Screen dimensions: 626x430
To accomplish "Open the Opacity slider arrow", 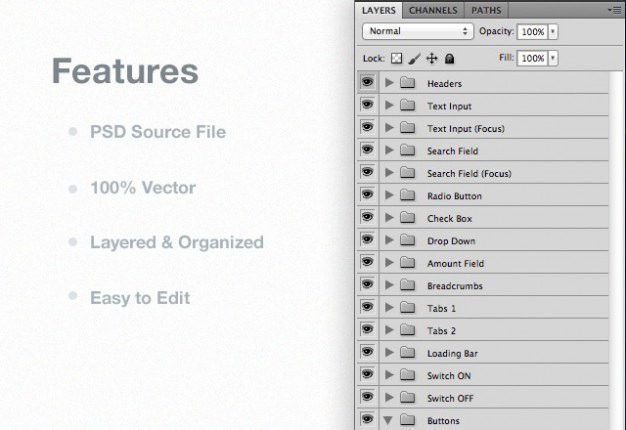I will 553,32.
